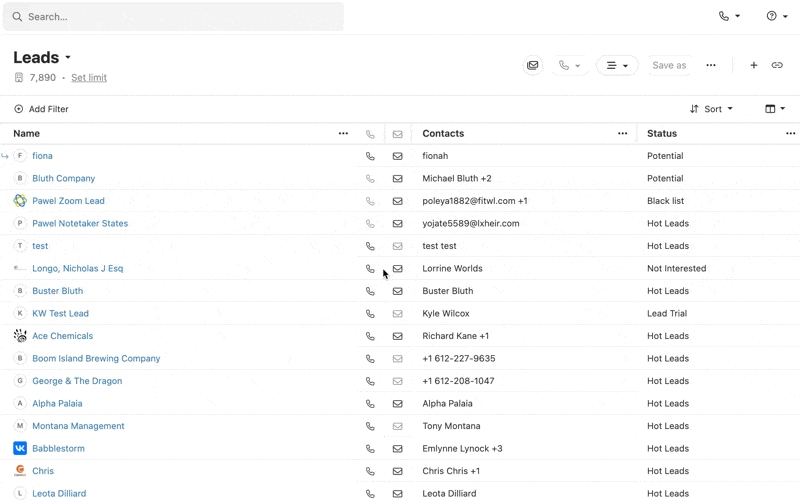Click the Babblestorm VK logo thumbnail
Image resolution: width=800 pixels, height=502 pixels.
click(x=20, y=448)
